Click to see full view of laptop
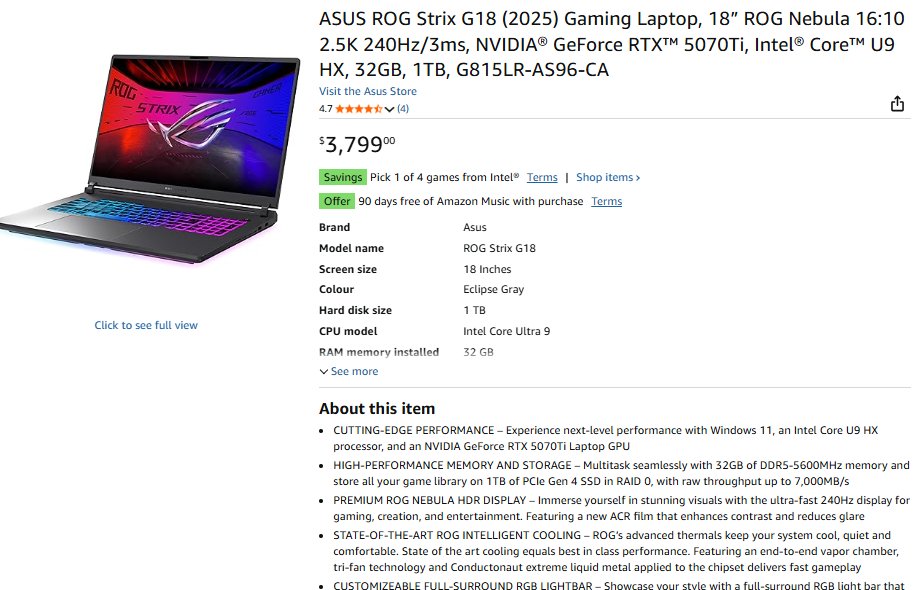 coord(146,325)
